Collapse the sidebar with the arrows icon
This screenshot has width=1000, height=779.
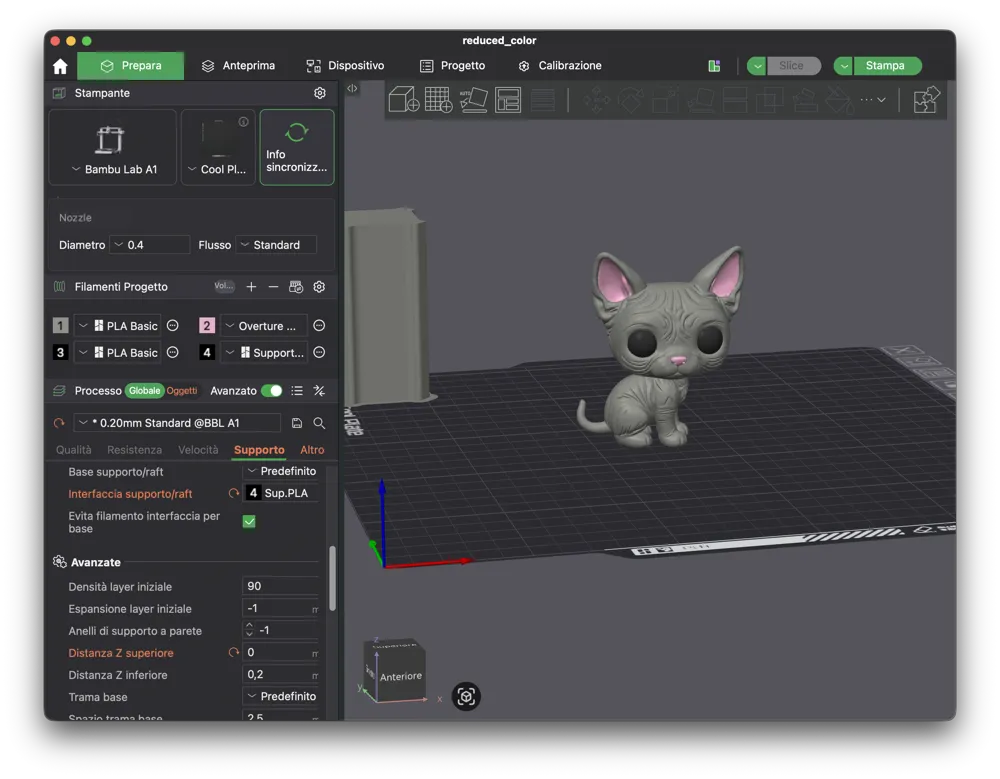tap(352, 89)
